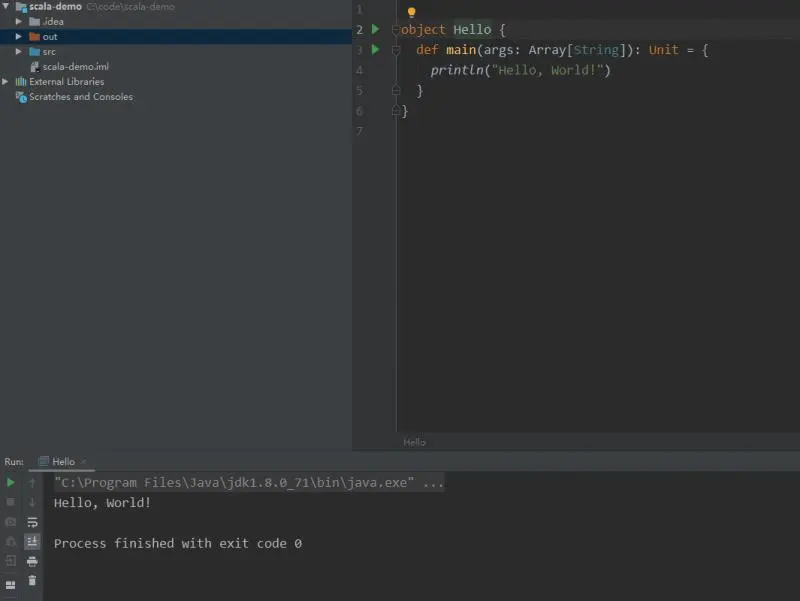This screenshot has width=800, height=601.
Task: Click the External Libraries bars icon
Action: tap(21, 82)
